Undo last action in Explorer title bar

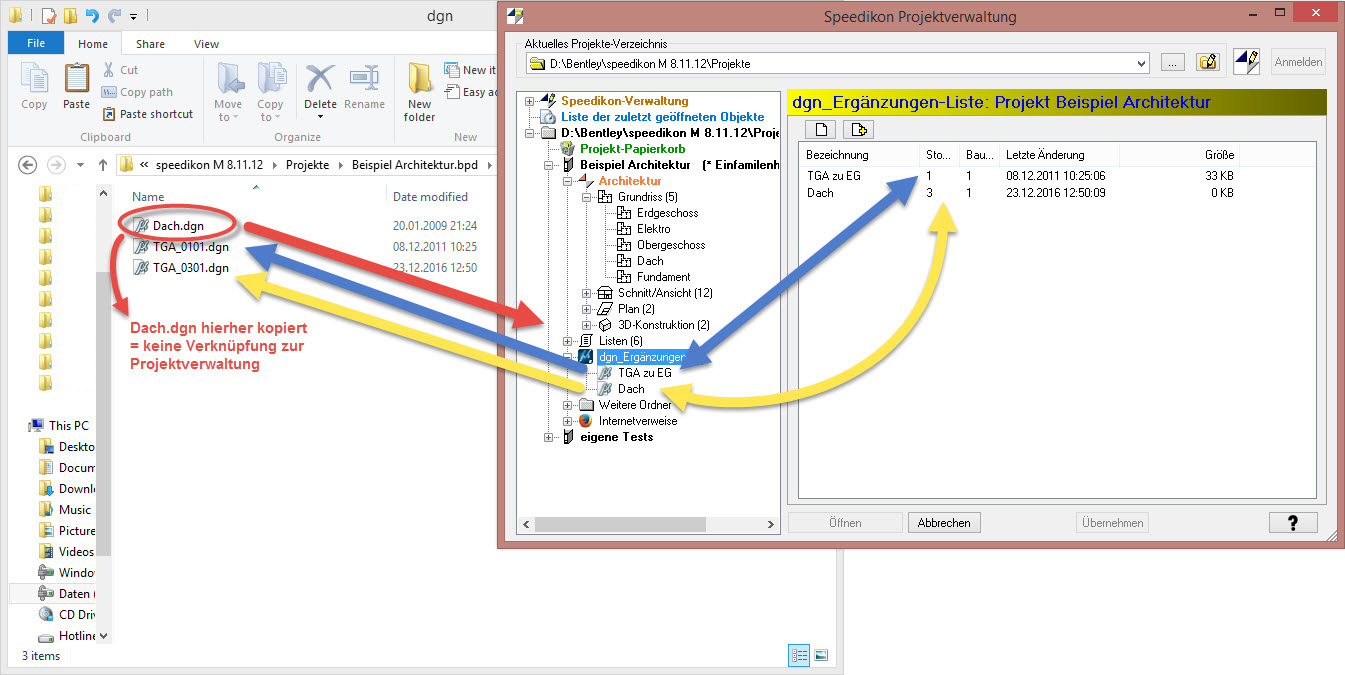tap(92, 16)
